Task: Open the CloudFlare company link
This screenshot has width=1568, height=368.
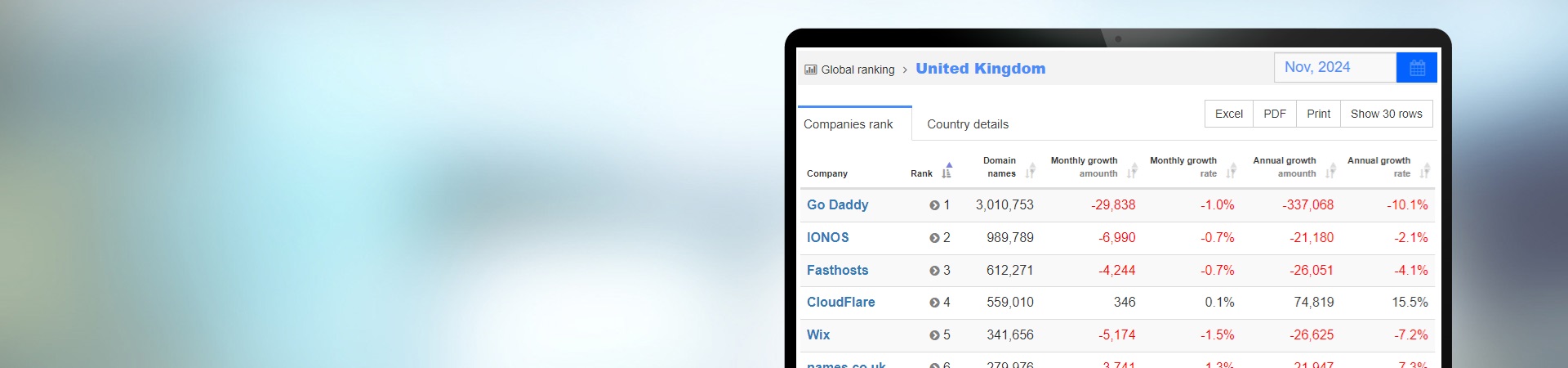Action: pyautogui.click(x=840, y=303)
